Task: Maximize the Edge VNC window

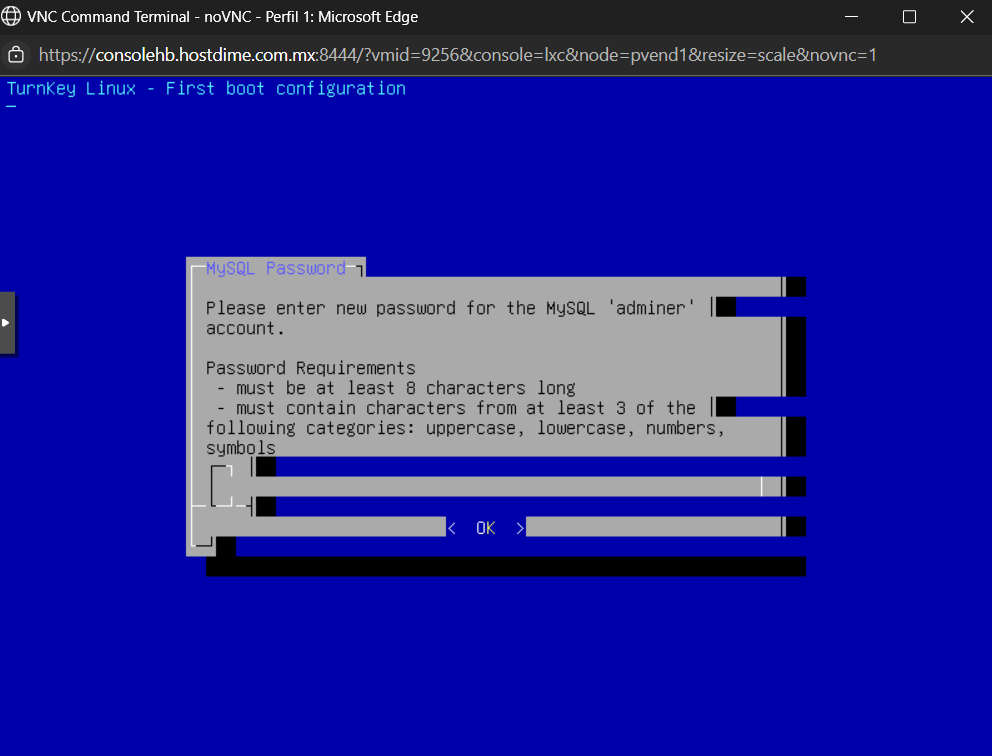Action: pyautogui.click(x=909, y=17)
